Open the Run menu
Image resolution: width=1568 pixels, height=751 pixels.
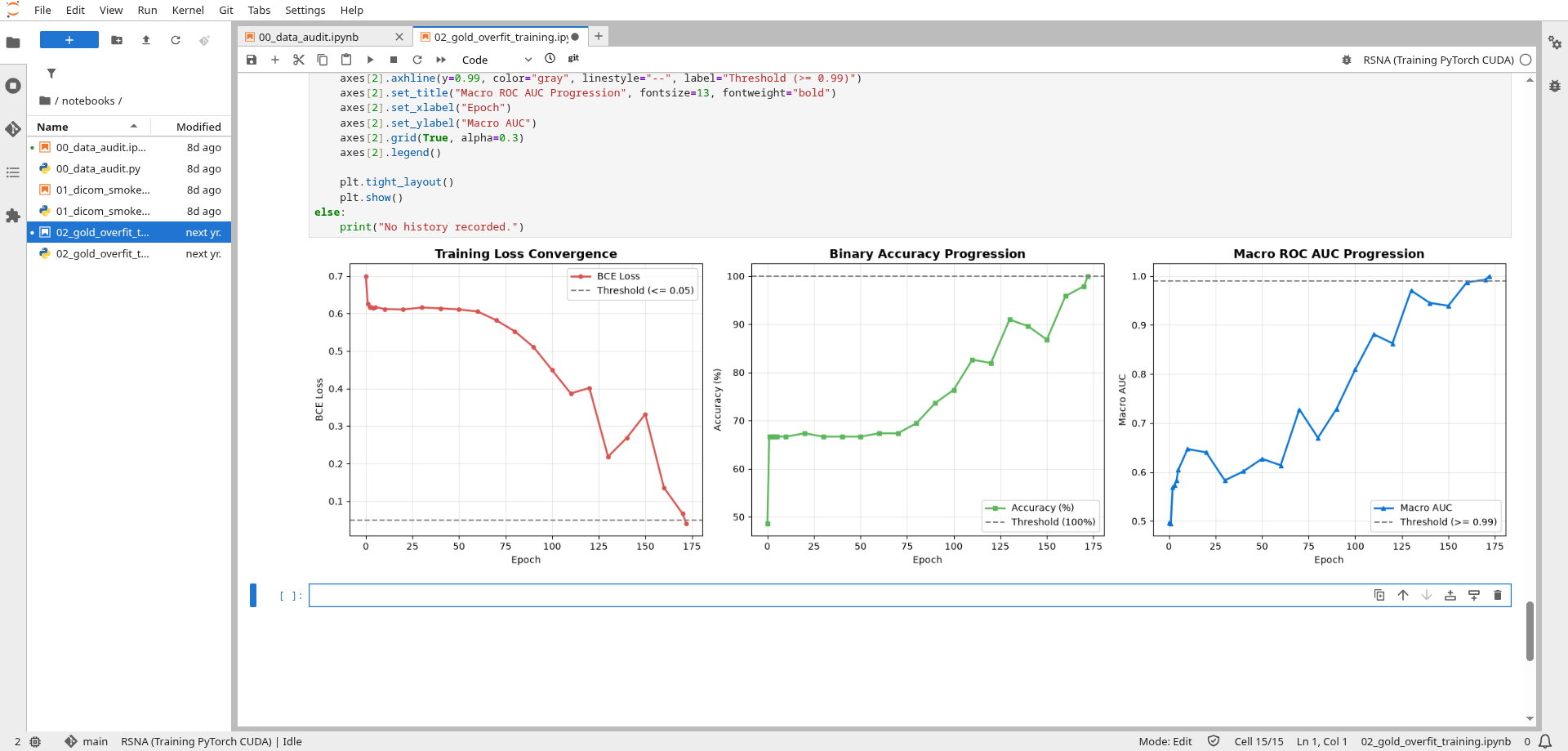point(147,10)
